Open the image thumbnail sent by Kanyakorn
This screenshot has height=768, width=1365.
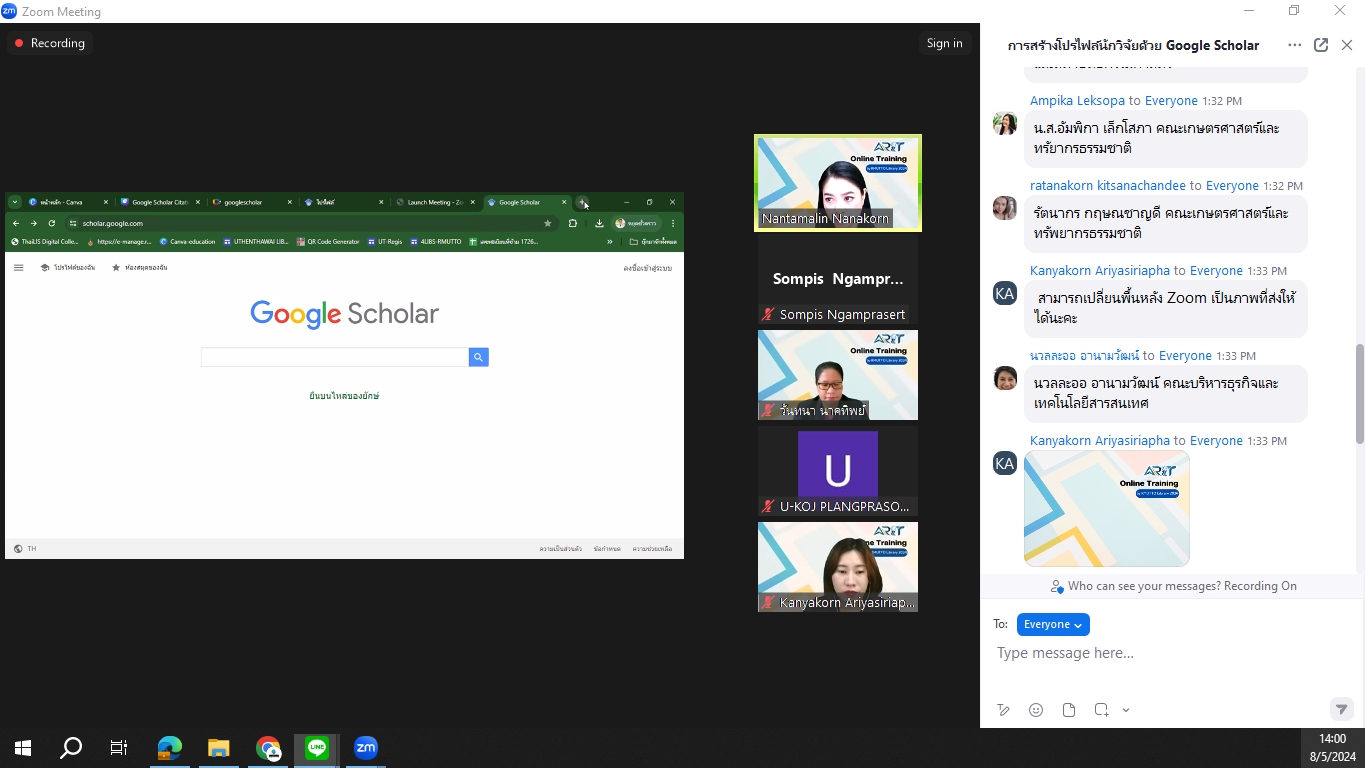tap(1107, 508)
